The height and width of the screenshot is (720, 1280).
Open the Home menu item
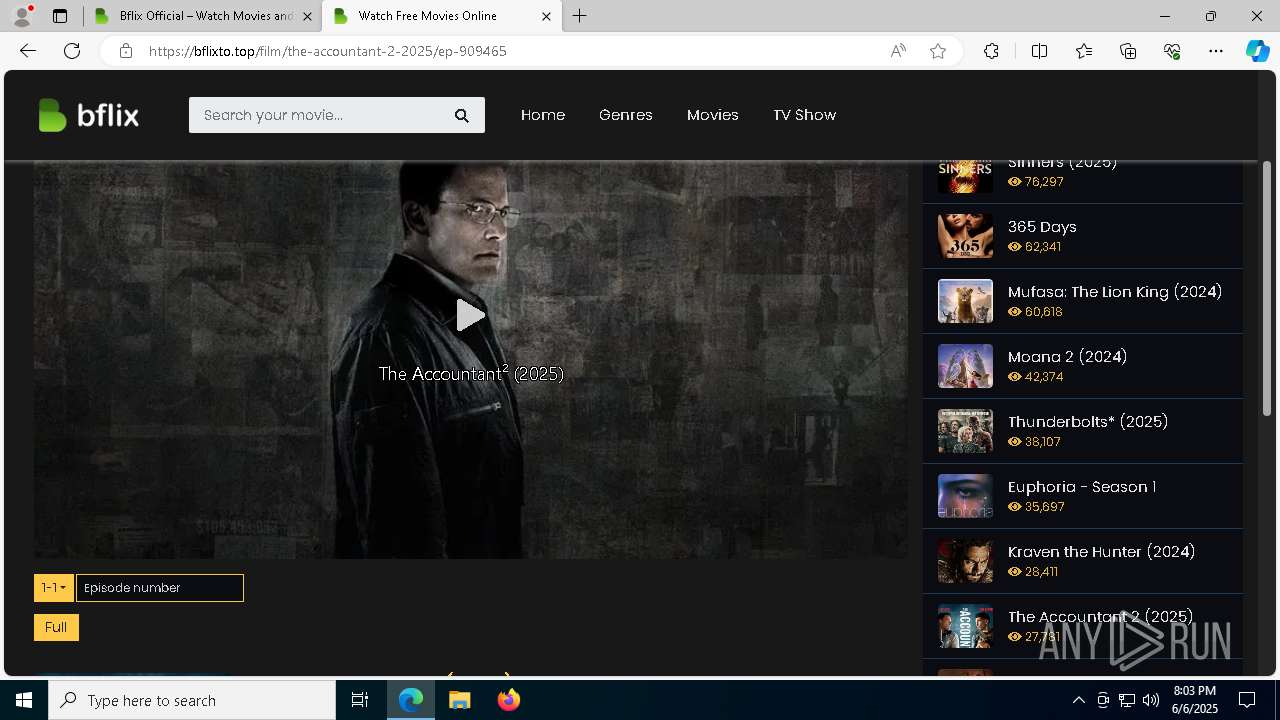click(x=543, y=115)
